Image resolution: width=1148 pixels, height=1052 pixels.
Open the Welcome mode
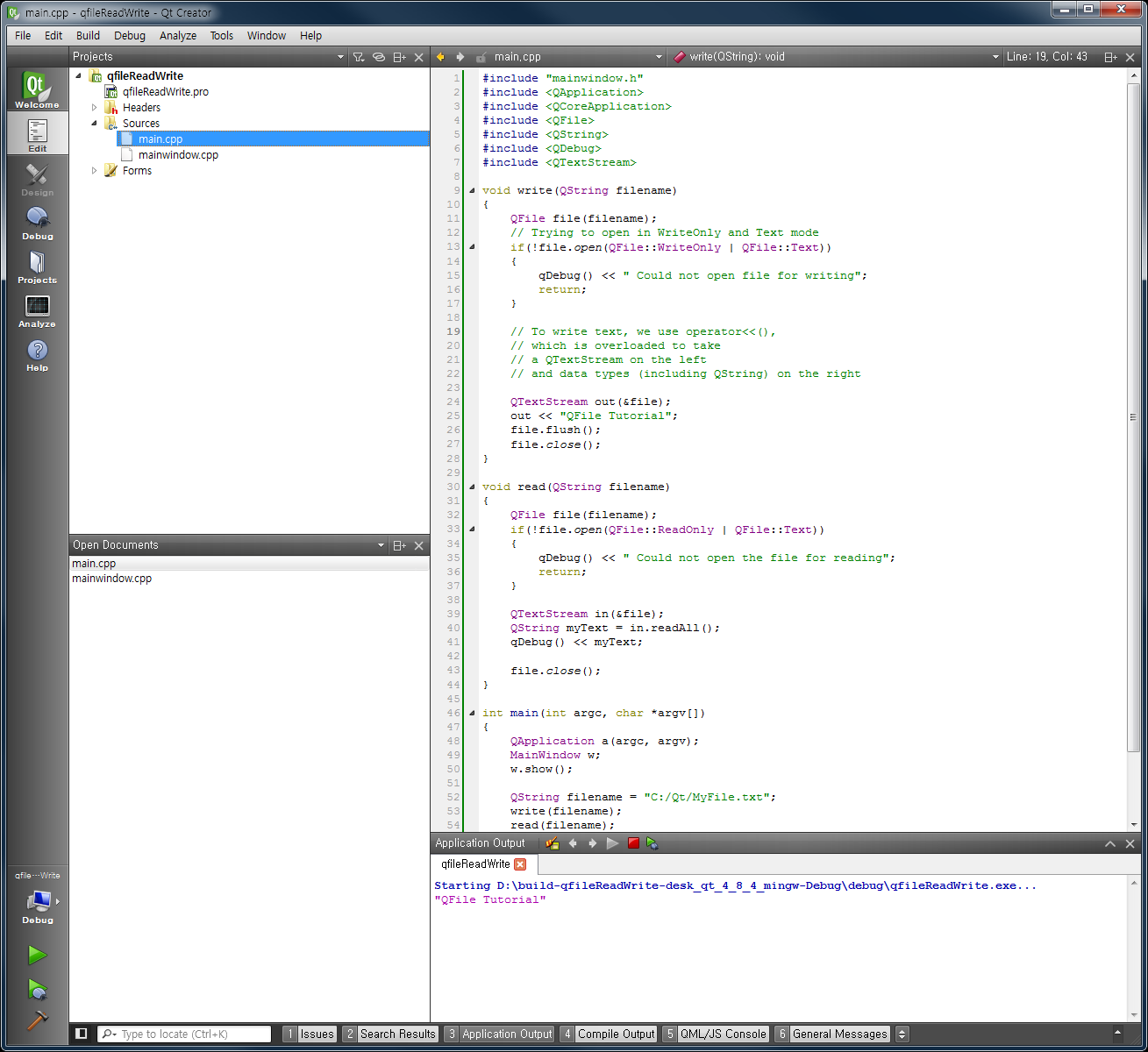click(x=37, y=90)
